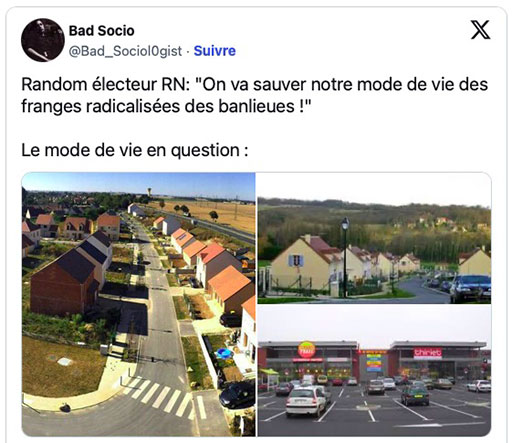Click the thiriet store sign in photo
Image resolution: width=512 pixels, height=443 pixels.
tap(428, 353)
